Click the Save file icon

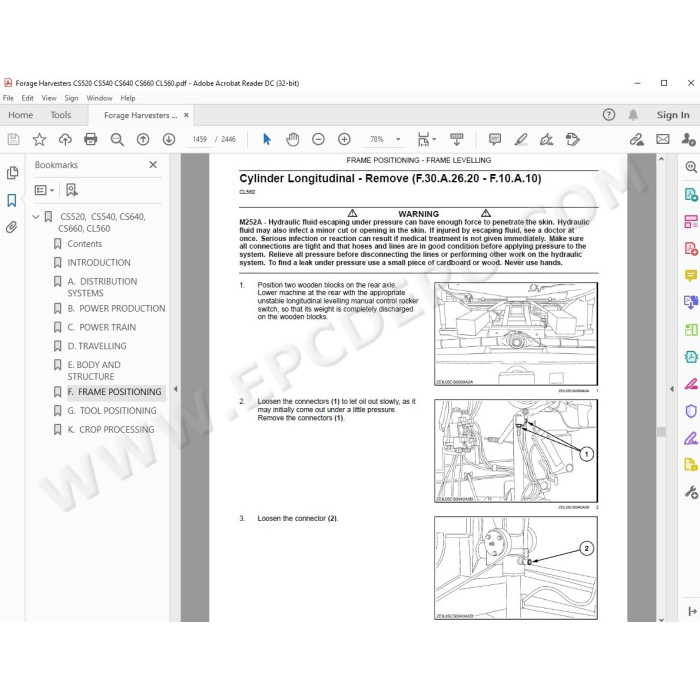point(13,140)
